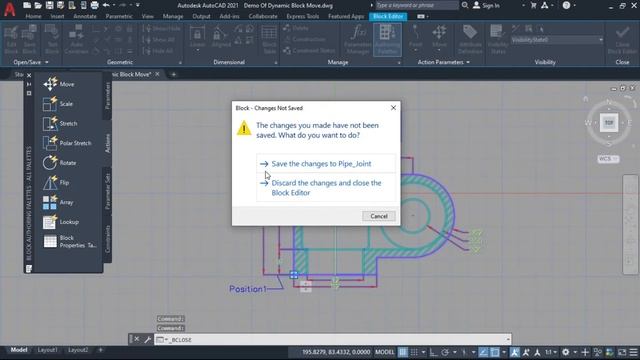Click the Cancel button in the dialog
This screenshot has width=640, height=360.
tap(379, 216)
